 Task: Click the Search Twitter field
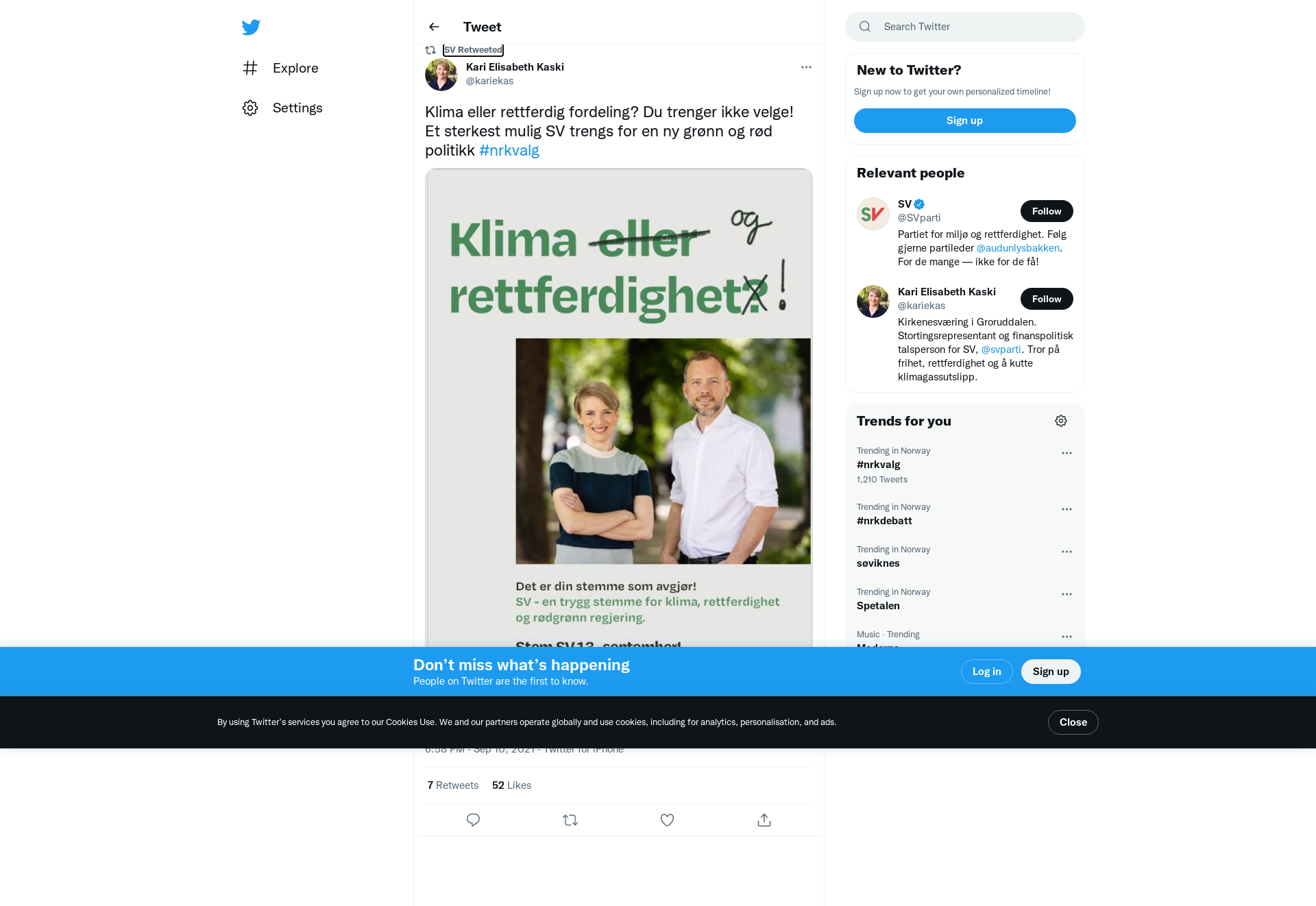pyautogui.click(x=965, y=27)
